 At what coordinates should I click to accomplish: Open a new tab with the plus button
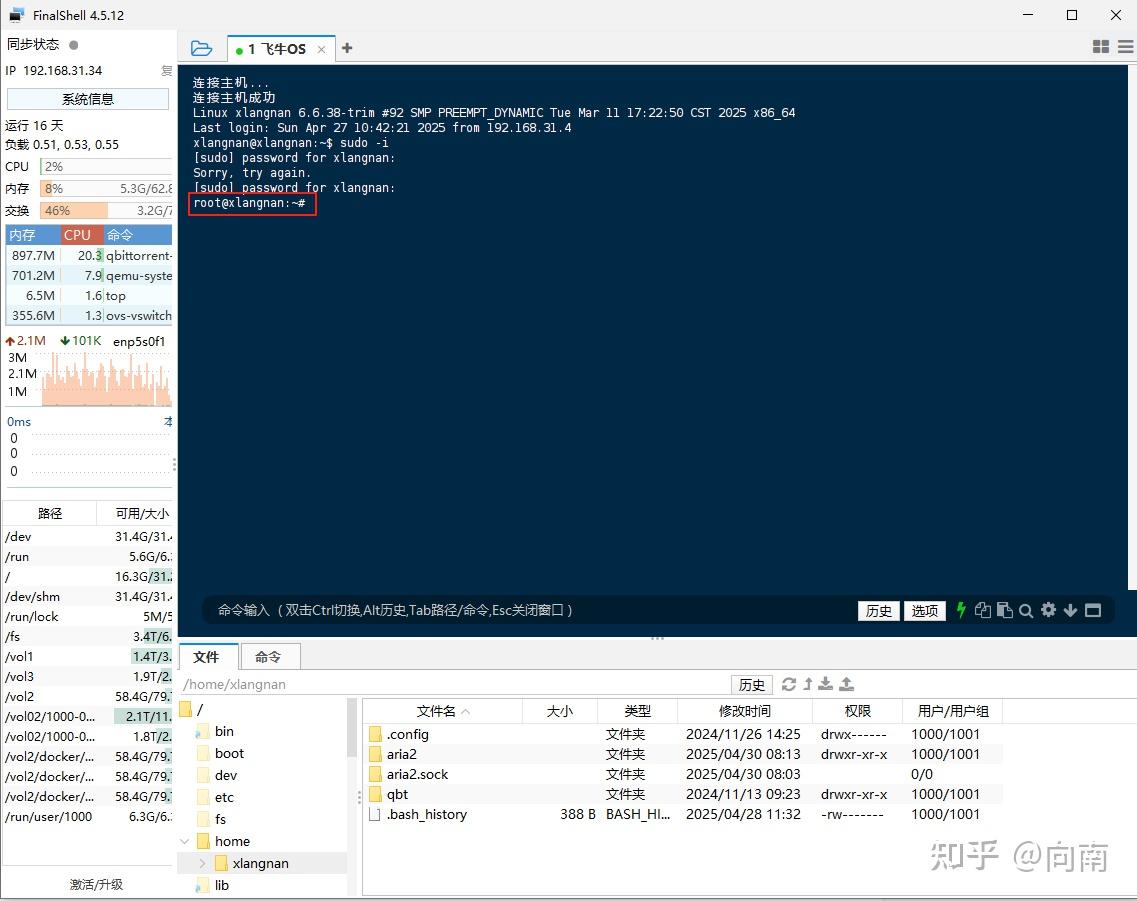pos(345,47)
